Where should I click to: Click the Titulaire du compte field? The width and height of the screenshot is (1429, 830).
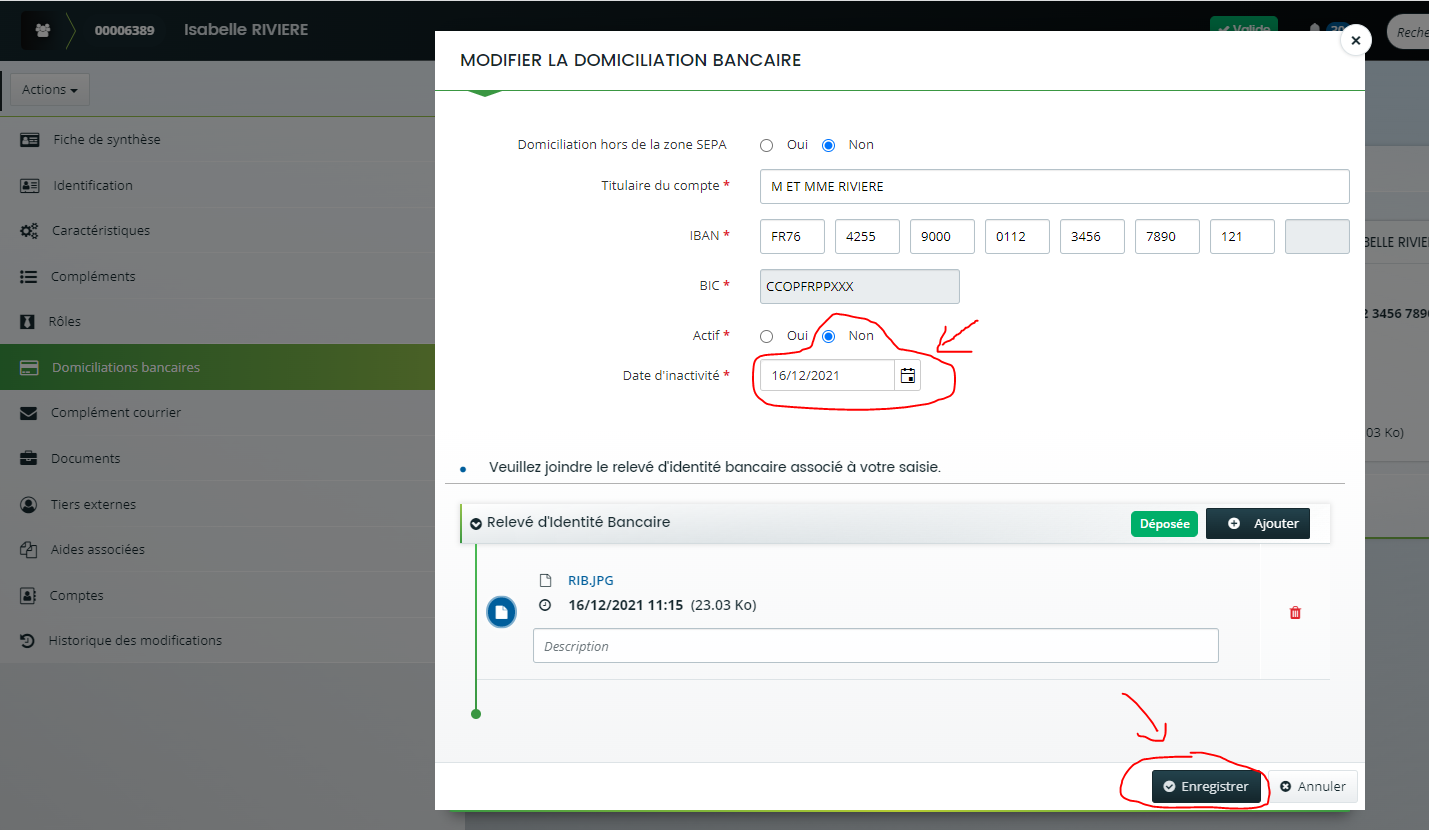[x=1054, y=186]
